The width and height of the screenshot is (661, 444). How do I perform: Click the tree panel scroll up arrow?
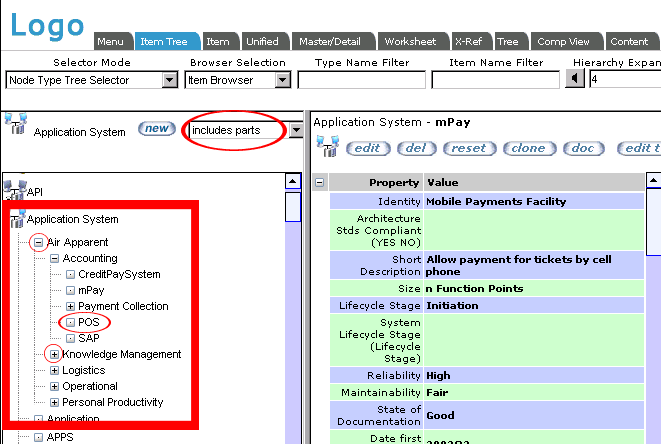tap(292, 182)
